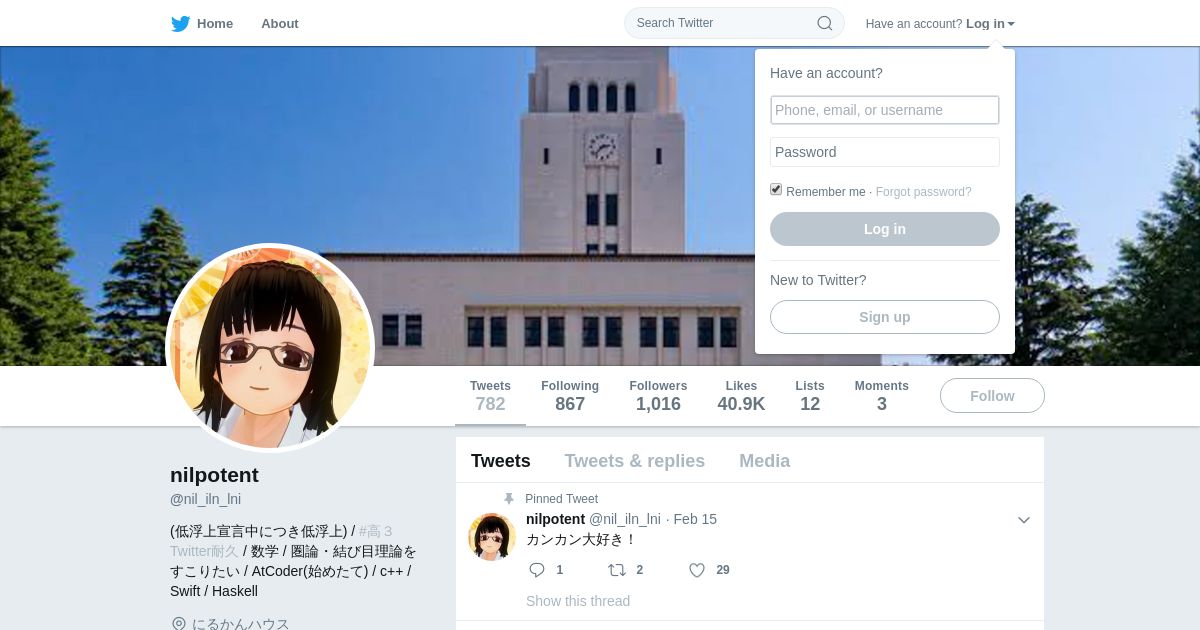Image resolution: width=1200 pixels, height=630 pixels.
Task: Click the Forgot password? link
Action: (x=923, y=192)
